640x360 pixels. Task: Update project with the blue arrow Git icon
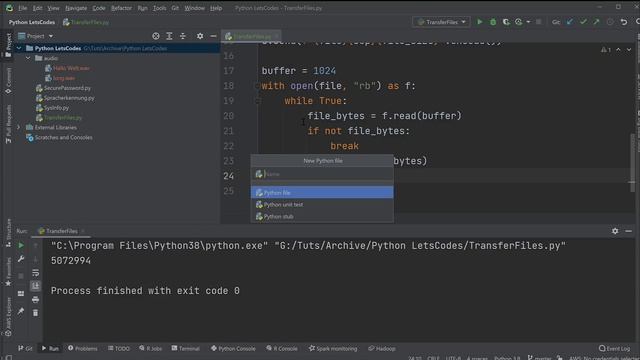pyautogui.click(x=570, y=22)
